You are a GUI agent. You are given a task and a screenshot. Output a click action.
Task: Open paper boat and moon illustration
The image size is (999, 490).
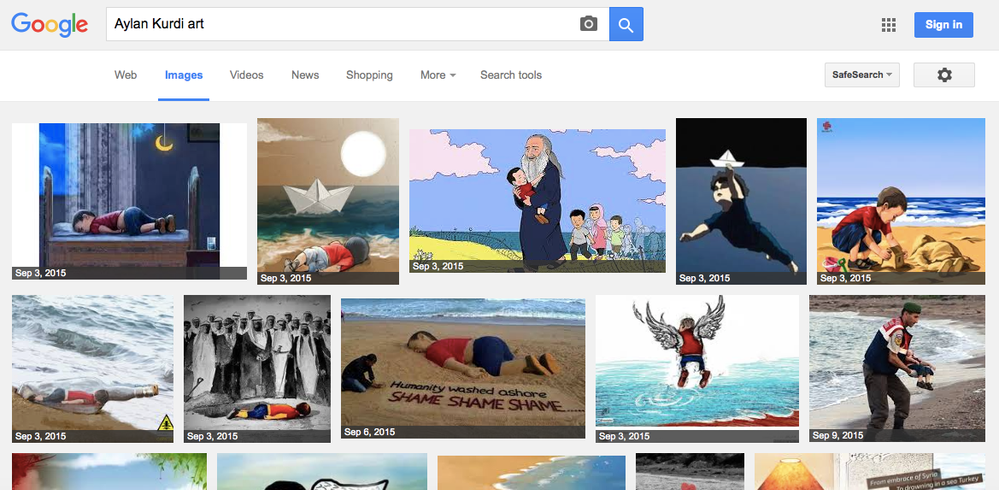[328, 201]
